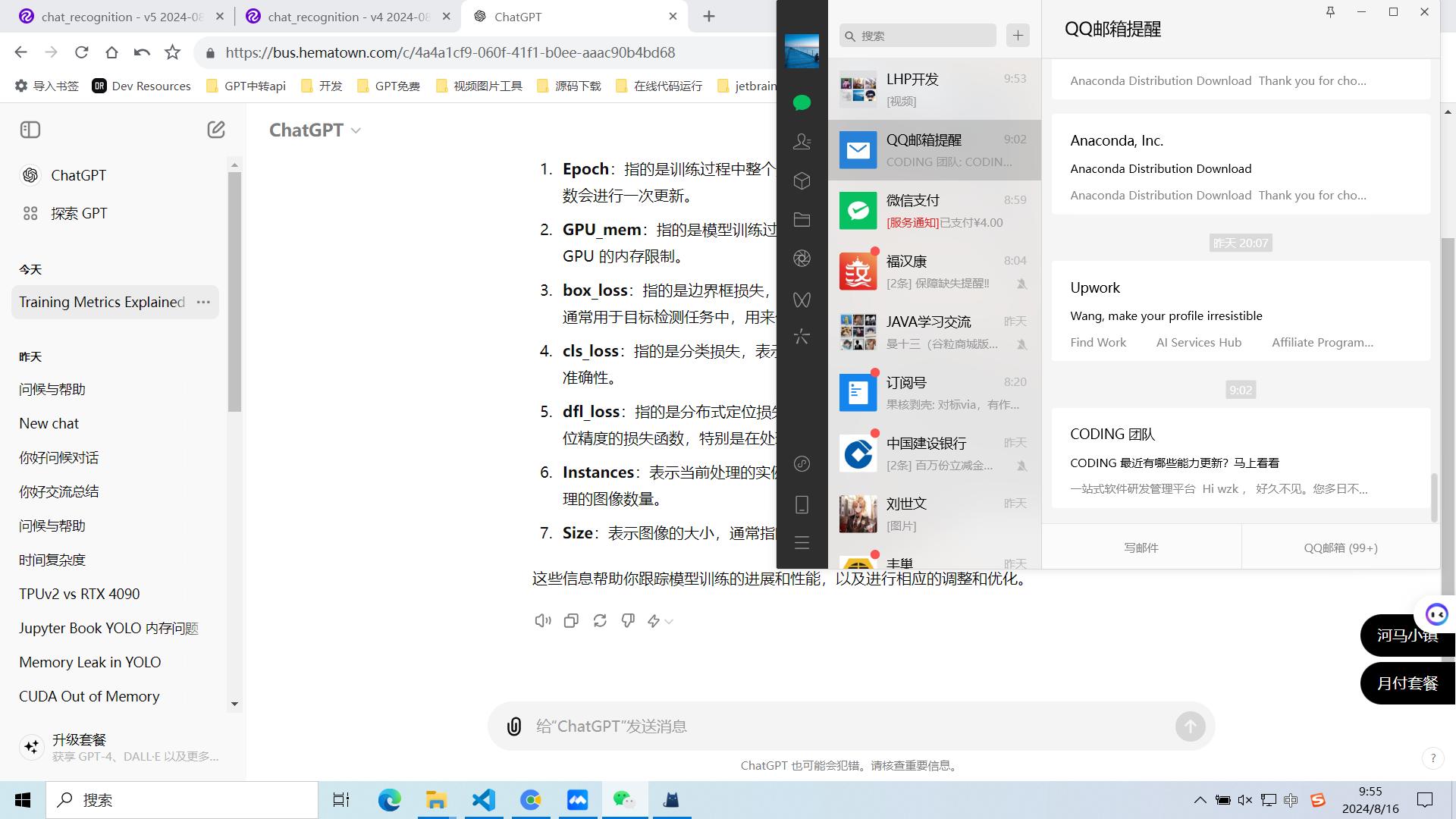This screenshot has height=819, width=1456.
Task: Switch to chat_recognition v4 tab
Action: pos(348,16)
